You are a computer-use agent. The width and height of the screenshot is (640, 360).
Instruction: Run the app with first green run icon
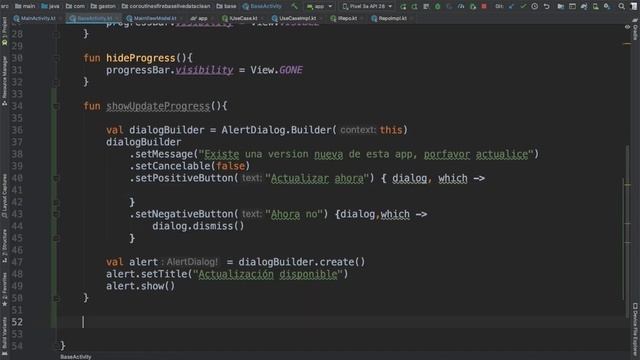pos(403,6)
